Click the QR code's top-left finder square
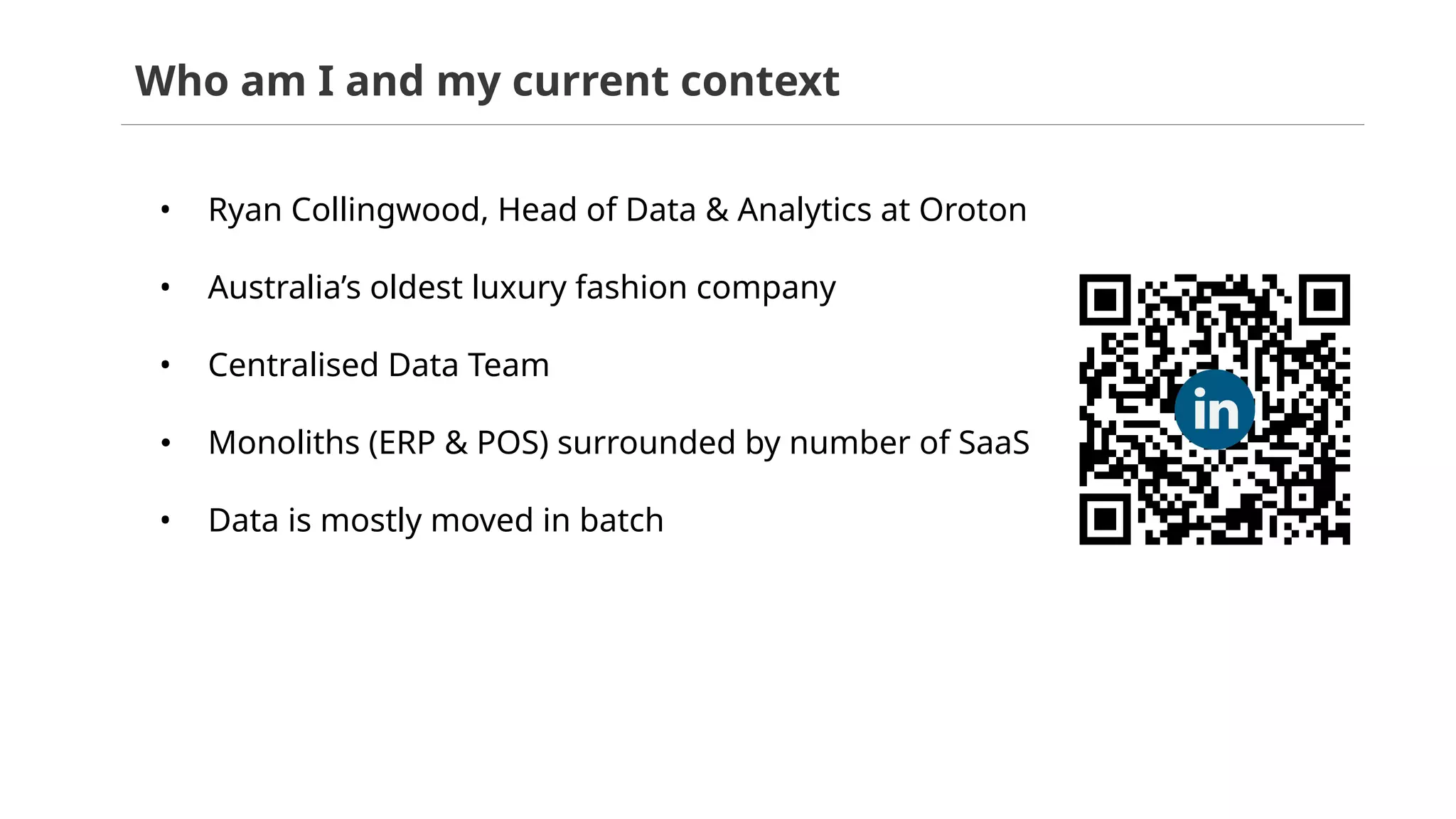This screenshot has width=1456, height=819. [x=1105, y=300]
